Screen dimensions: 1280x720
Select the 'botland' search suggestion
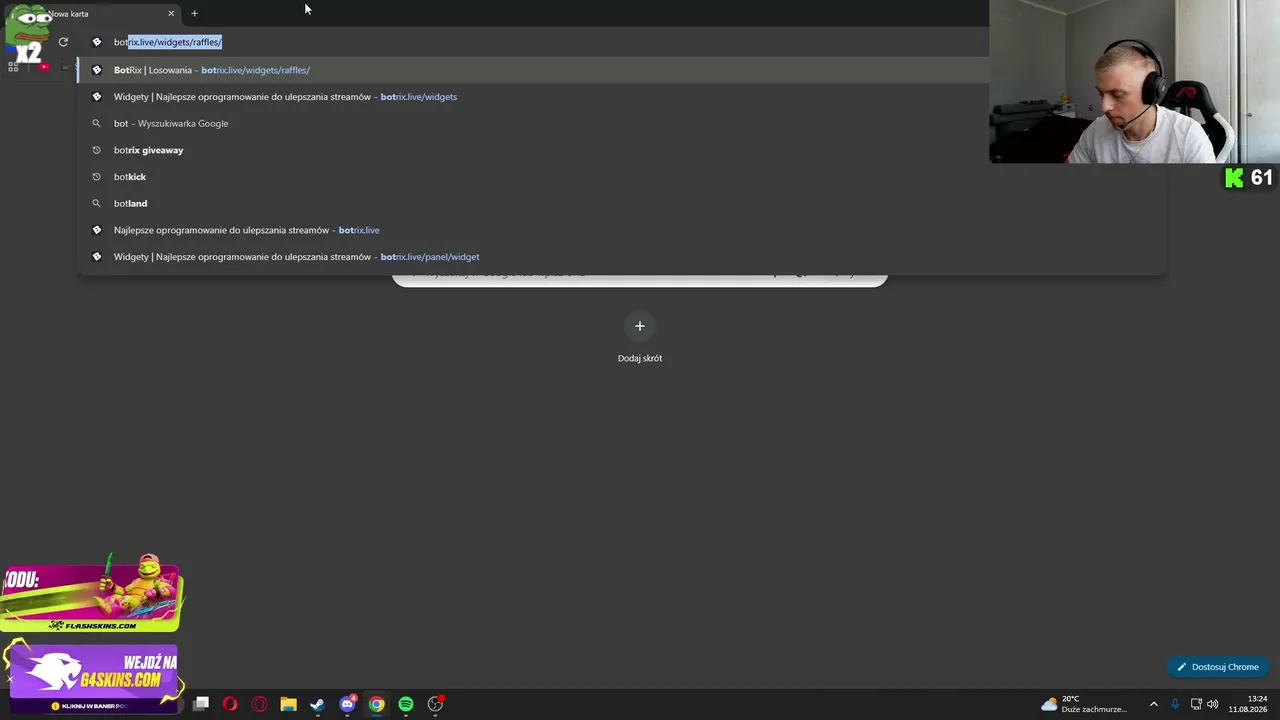coord(622,203)
